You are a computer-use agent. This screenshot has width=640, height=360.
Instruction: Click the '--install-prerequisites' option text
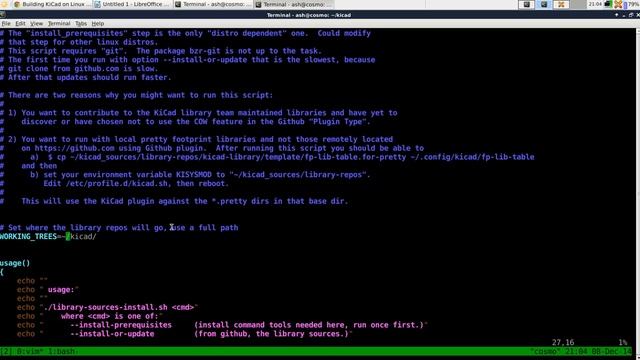tap(121, 325)
